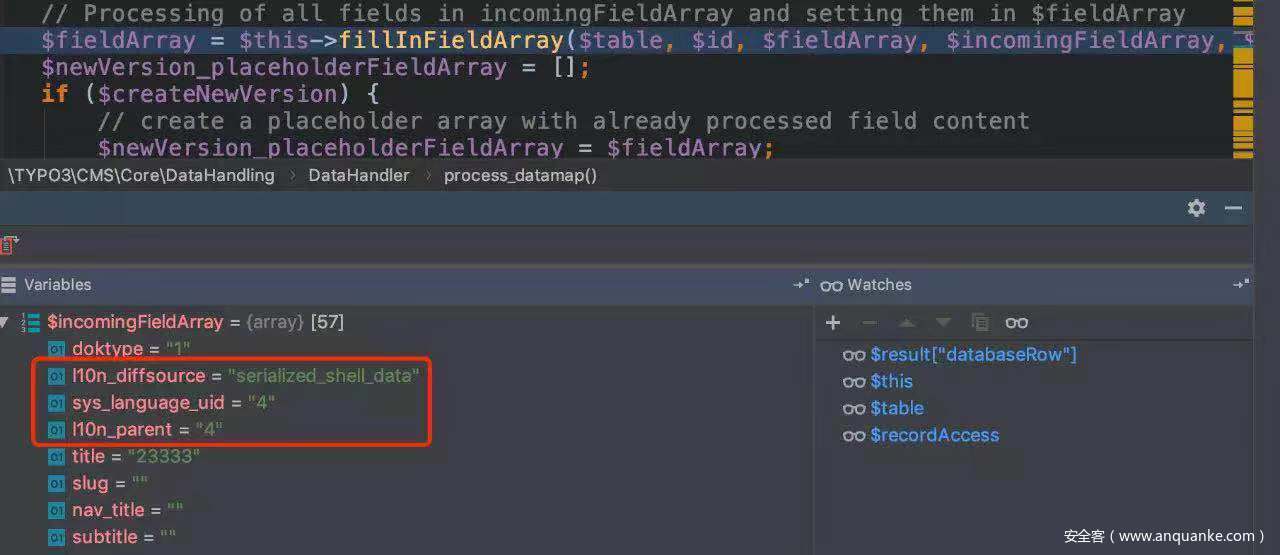Screen dimensions: 1280x555
Task: Click the duplicate watch icon
Action: [x=980, y=322]
